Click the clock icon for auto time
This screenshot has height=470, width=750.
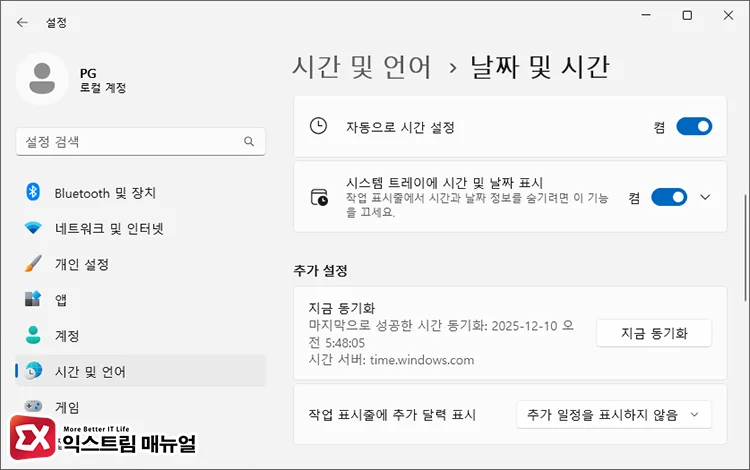click(x=318, y=127)
